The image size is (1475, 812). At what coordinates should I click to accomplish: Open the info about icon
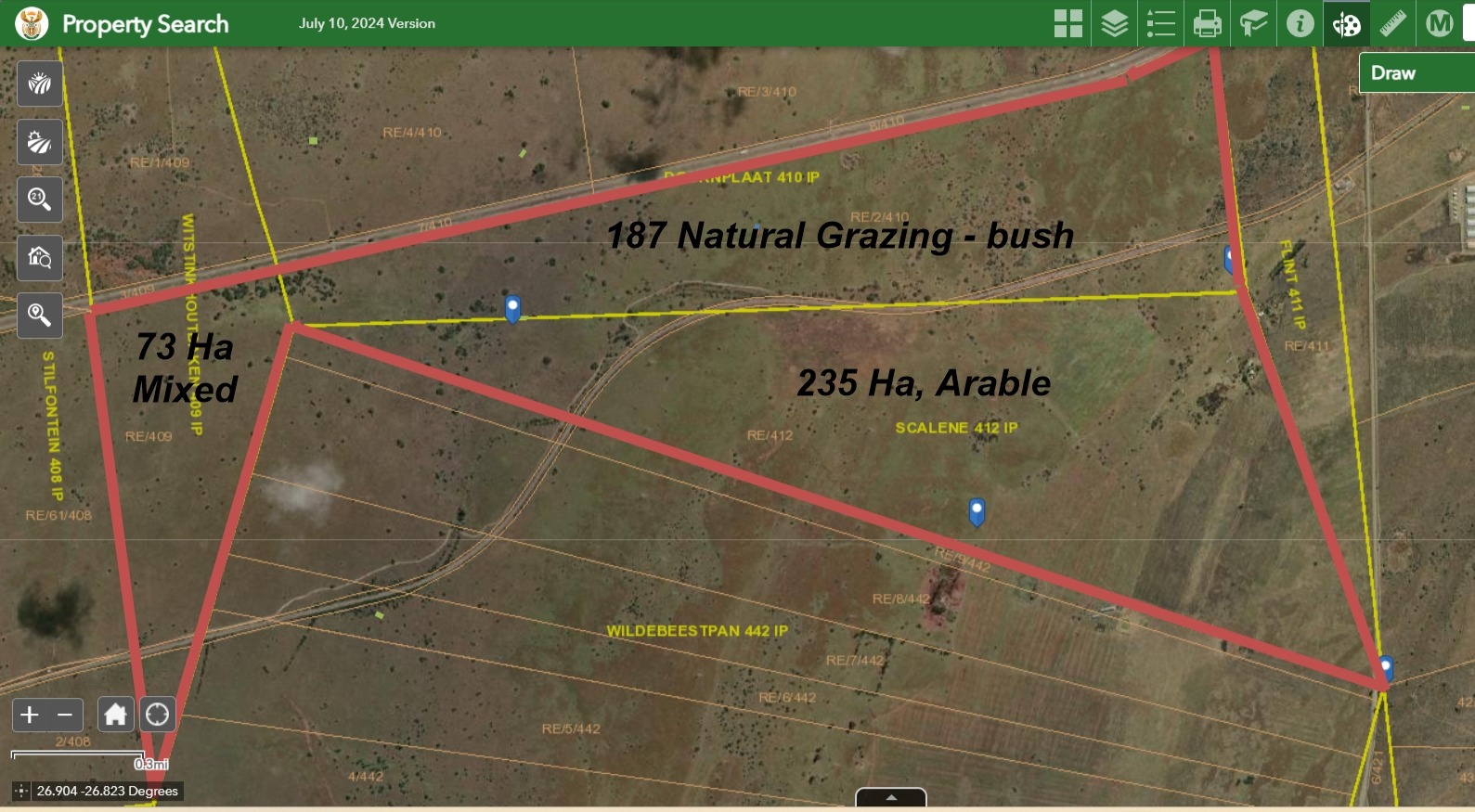tap(1300, 23)
